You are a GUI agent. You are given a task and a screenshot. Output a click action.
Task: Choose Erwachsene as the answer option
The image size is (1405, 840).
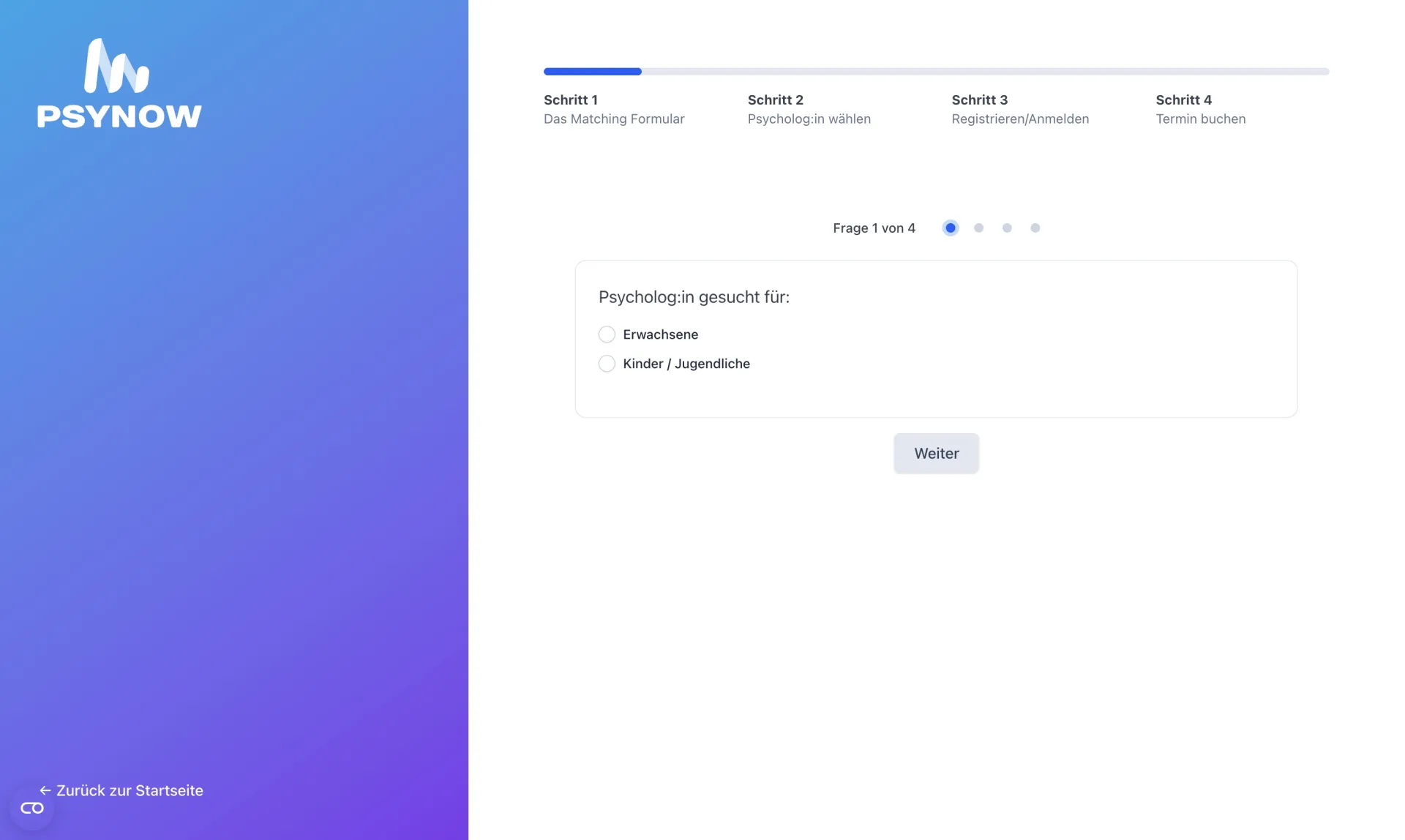pos(659,334)
